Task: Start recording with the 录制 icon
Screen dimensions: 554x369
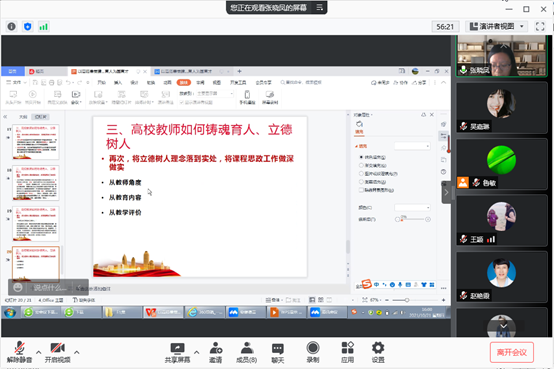Action: pos(313,353)
